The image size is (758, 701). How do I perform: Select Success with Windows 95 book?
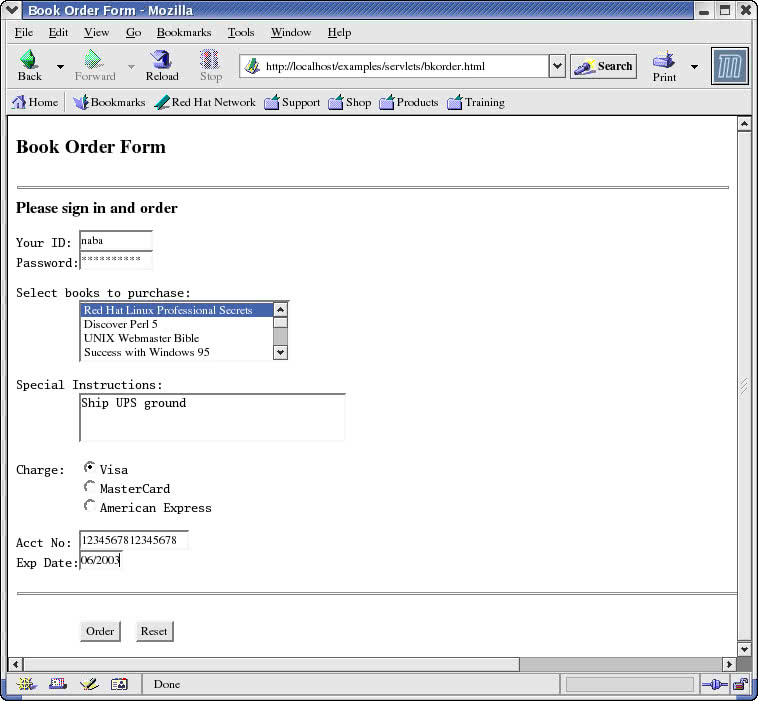coord(176,352)
